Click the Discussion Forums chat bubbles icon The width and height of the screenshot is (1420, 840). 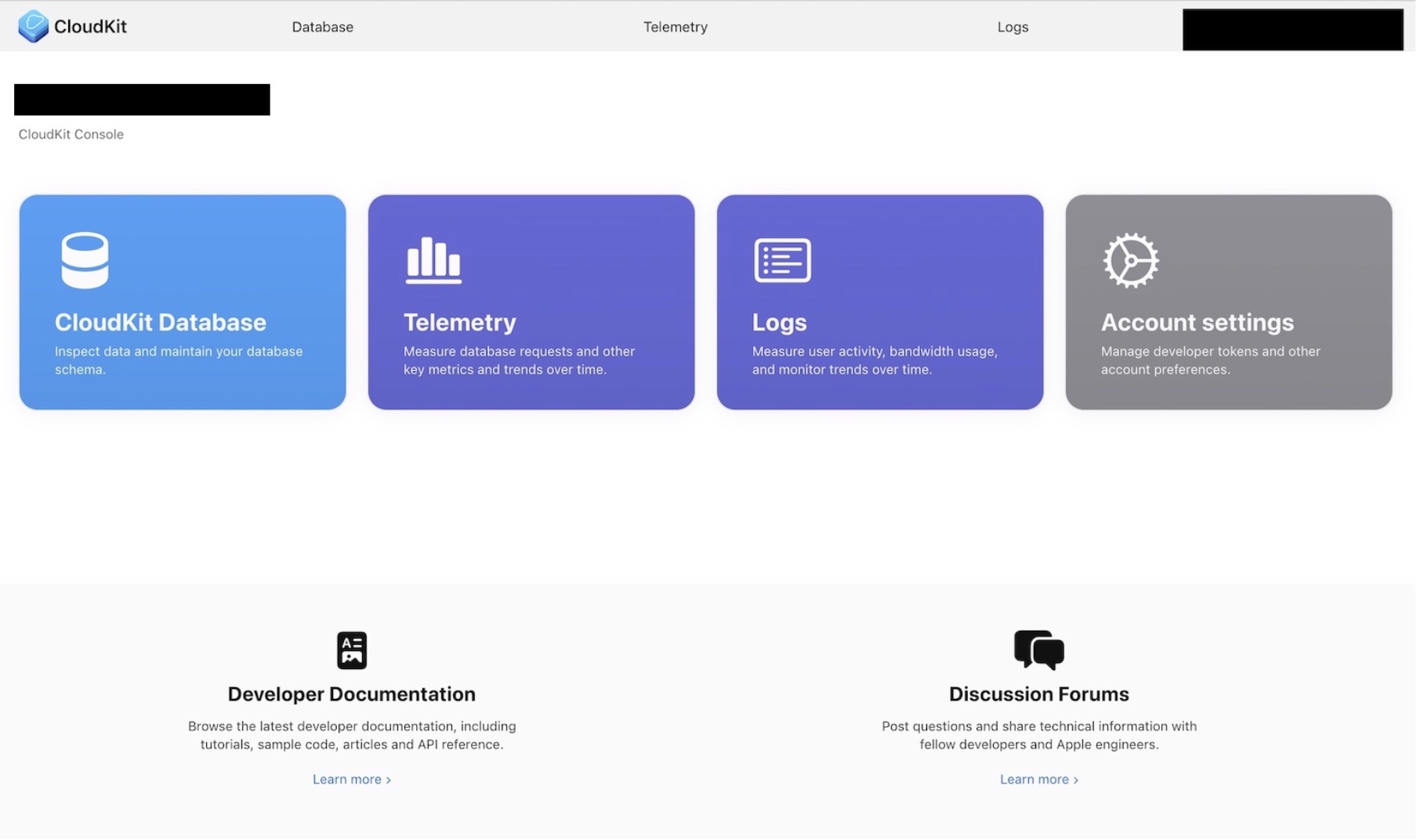1039,650
